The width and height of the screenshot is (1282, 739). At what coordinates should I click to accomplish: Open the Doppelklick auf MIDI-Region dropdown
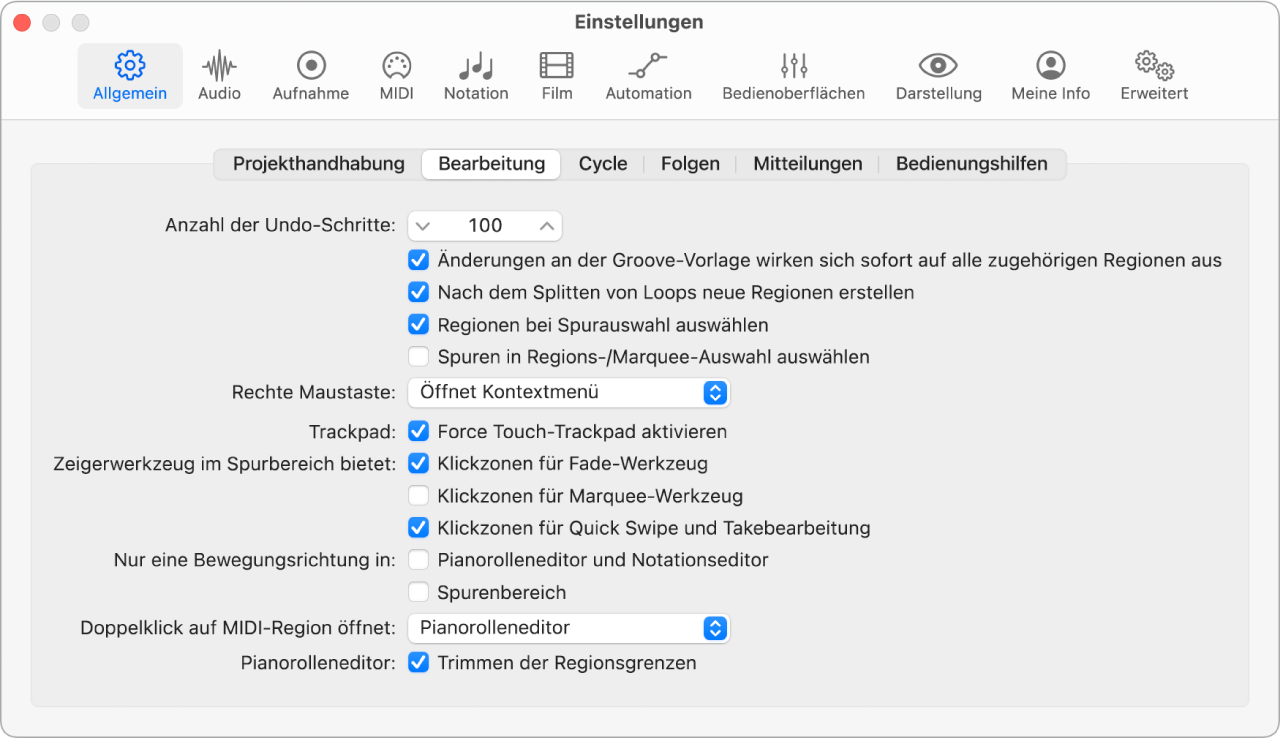pos(568,628)
